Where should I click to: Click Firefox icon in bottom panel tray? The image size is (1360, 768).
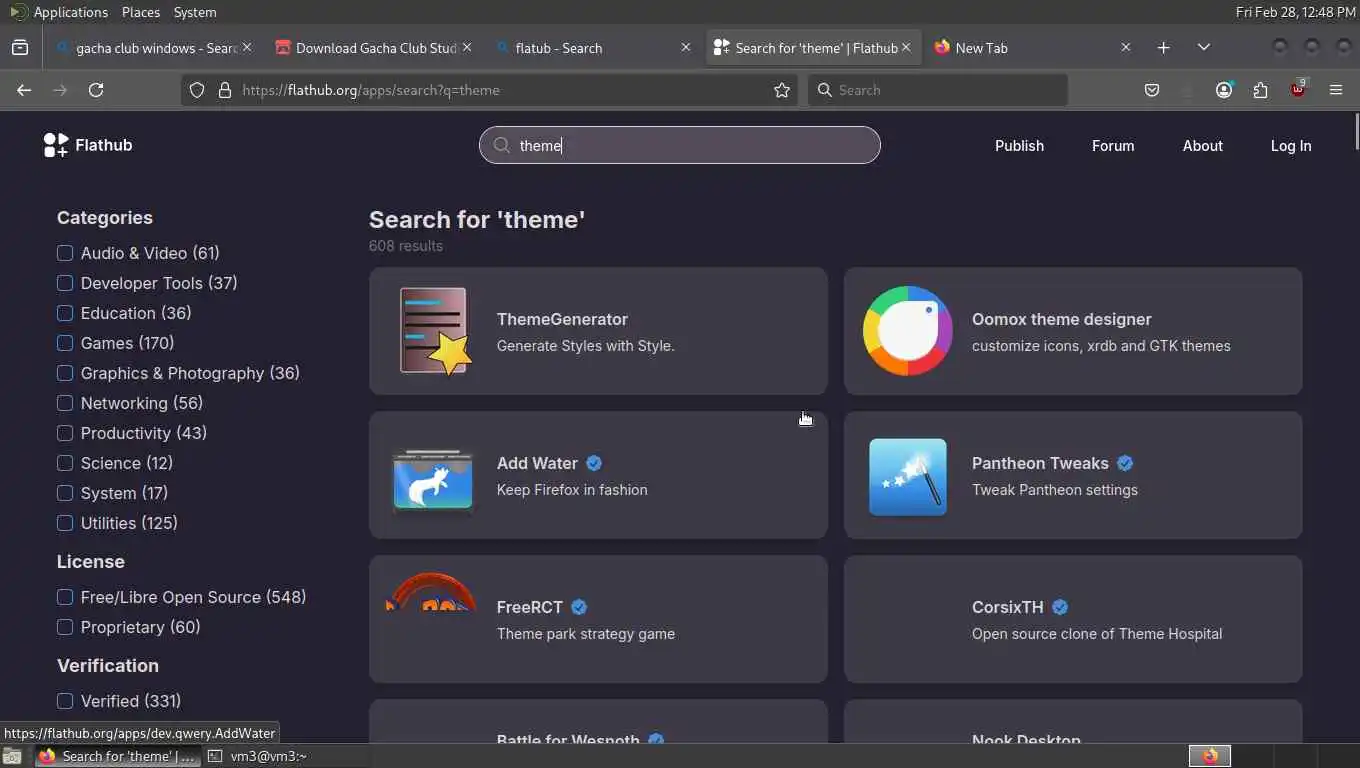click(x=1210, y=756)
